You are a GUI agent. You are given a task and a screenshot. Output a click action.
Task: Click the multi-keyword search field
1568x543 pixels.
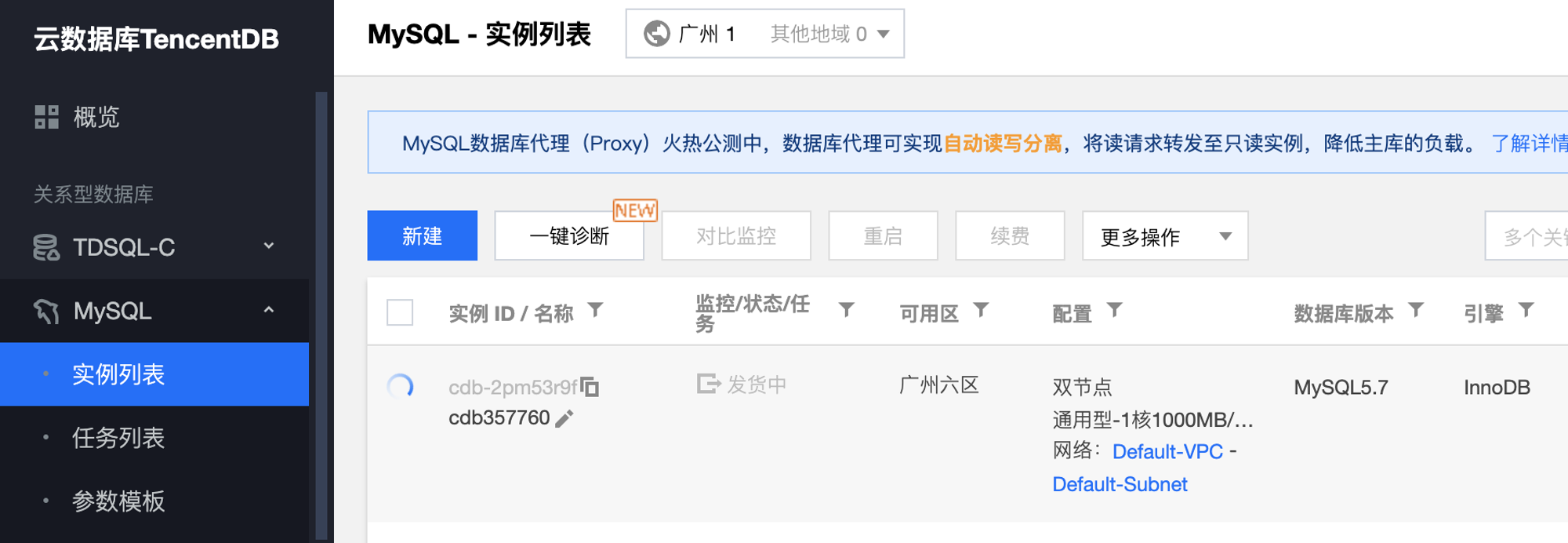coord(1526,236)
